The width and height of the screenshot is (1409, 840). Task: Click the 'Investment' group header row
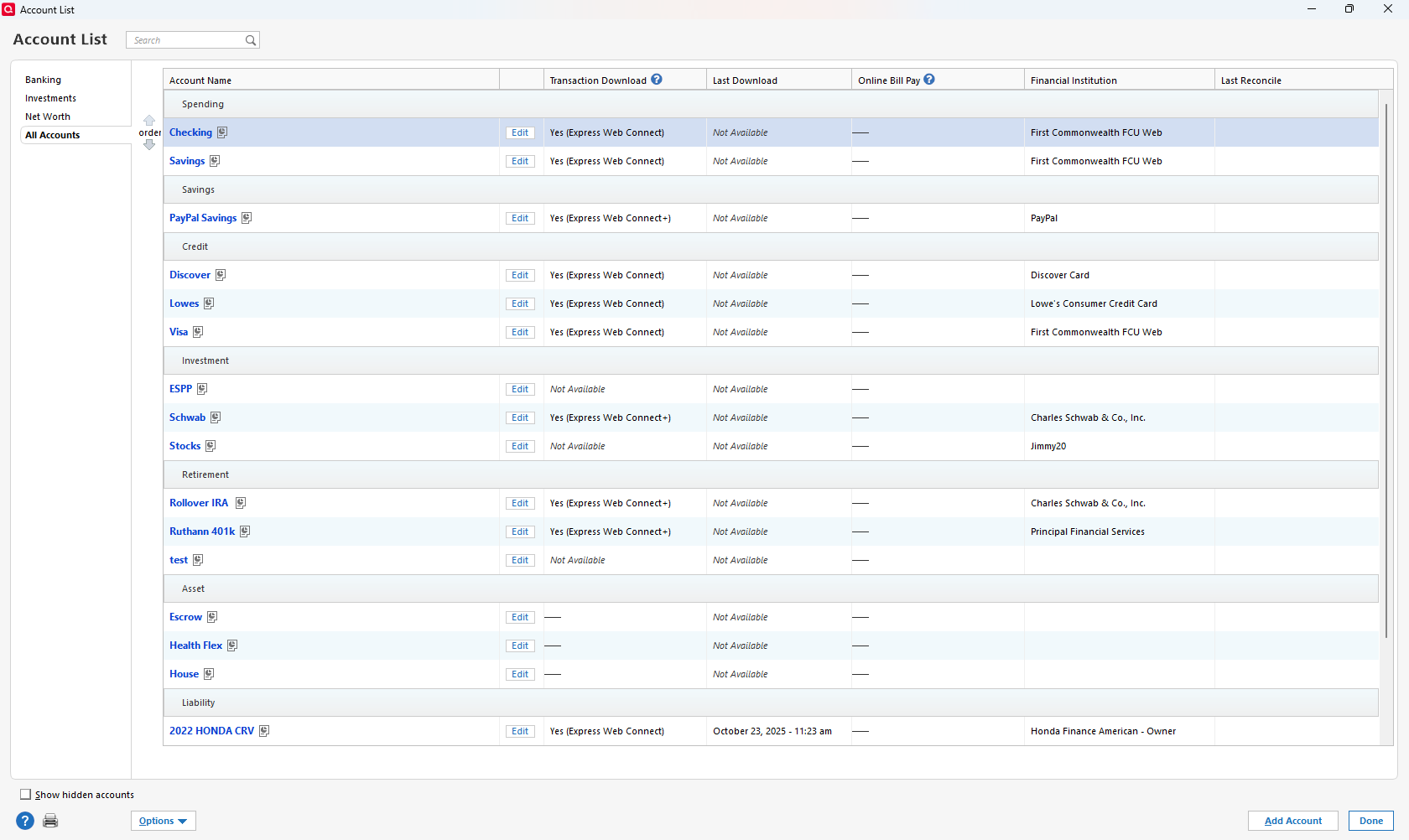click(x=771, y=360)
